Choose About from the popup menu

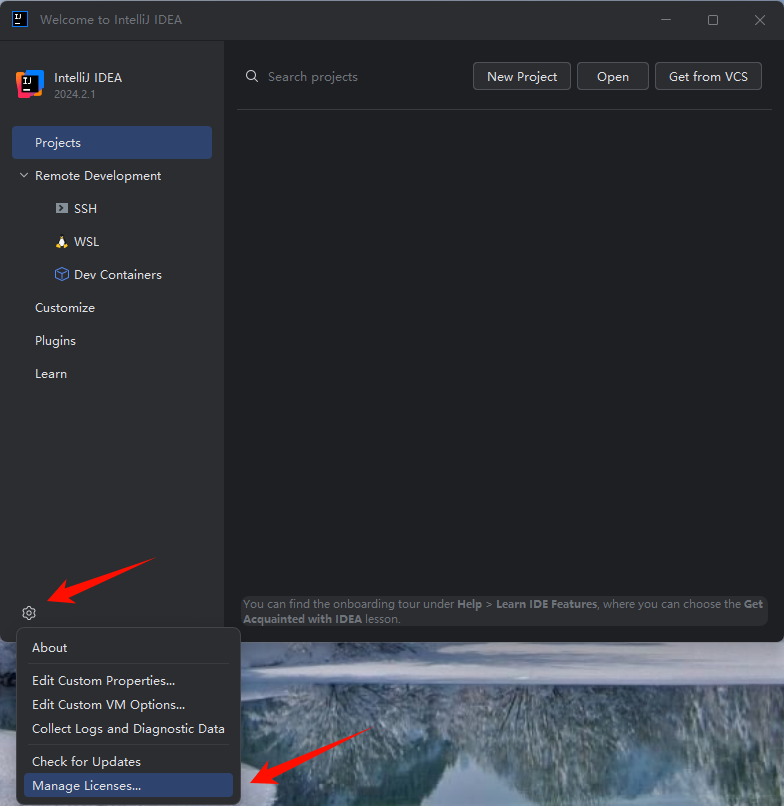[x=128, y=648]
